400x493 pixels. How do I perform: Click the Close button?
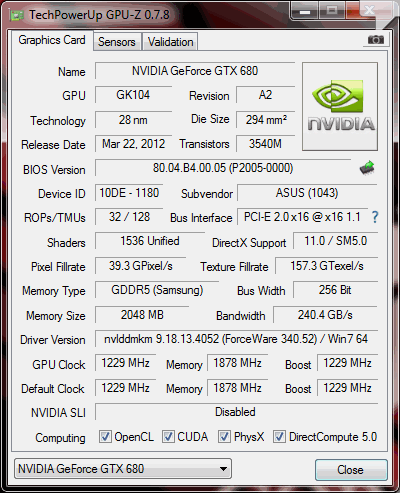pos(351,470)
